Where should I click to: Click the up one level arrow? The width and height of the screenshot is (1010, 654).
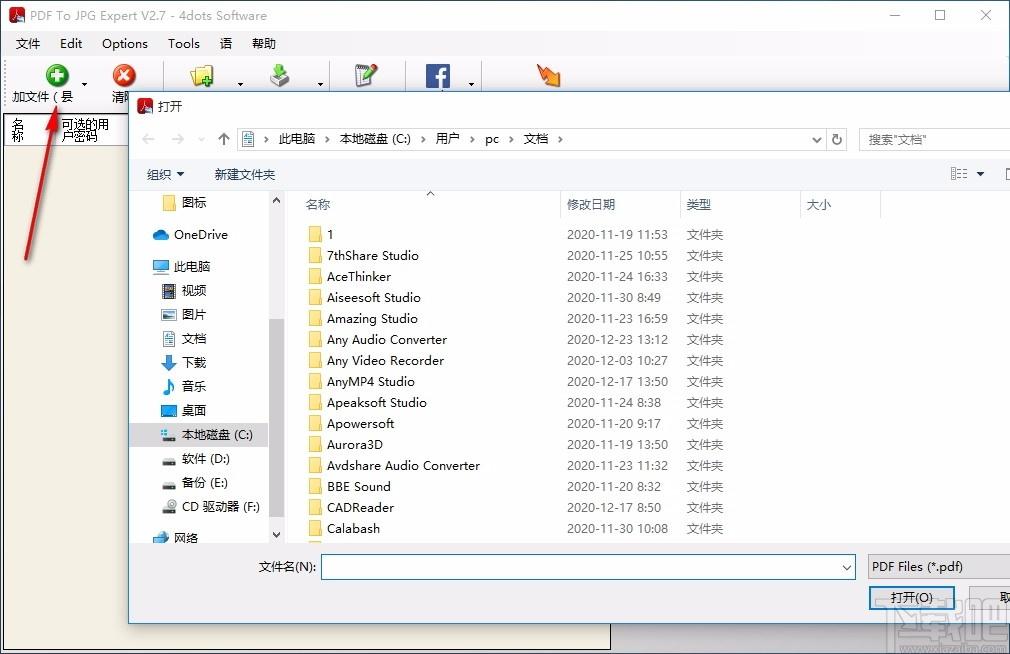[224, 139]
